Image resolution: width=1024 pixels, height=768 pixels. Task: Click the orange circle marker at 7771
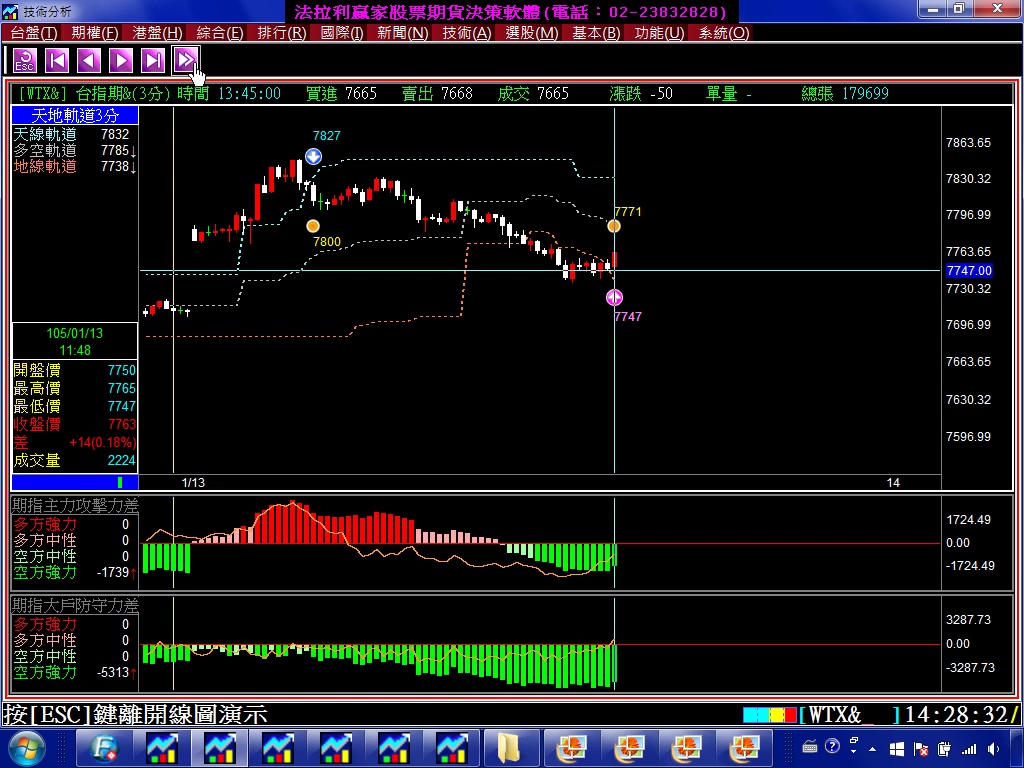pos(614,226)
